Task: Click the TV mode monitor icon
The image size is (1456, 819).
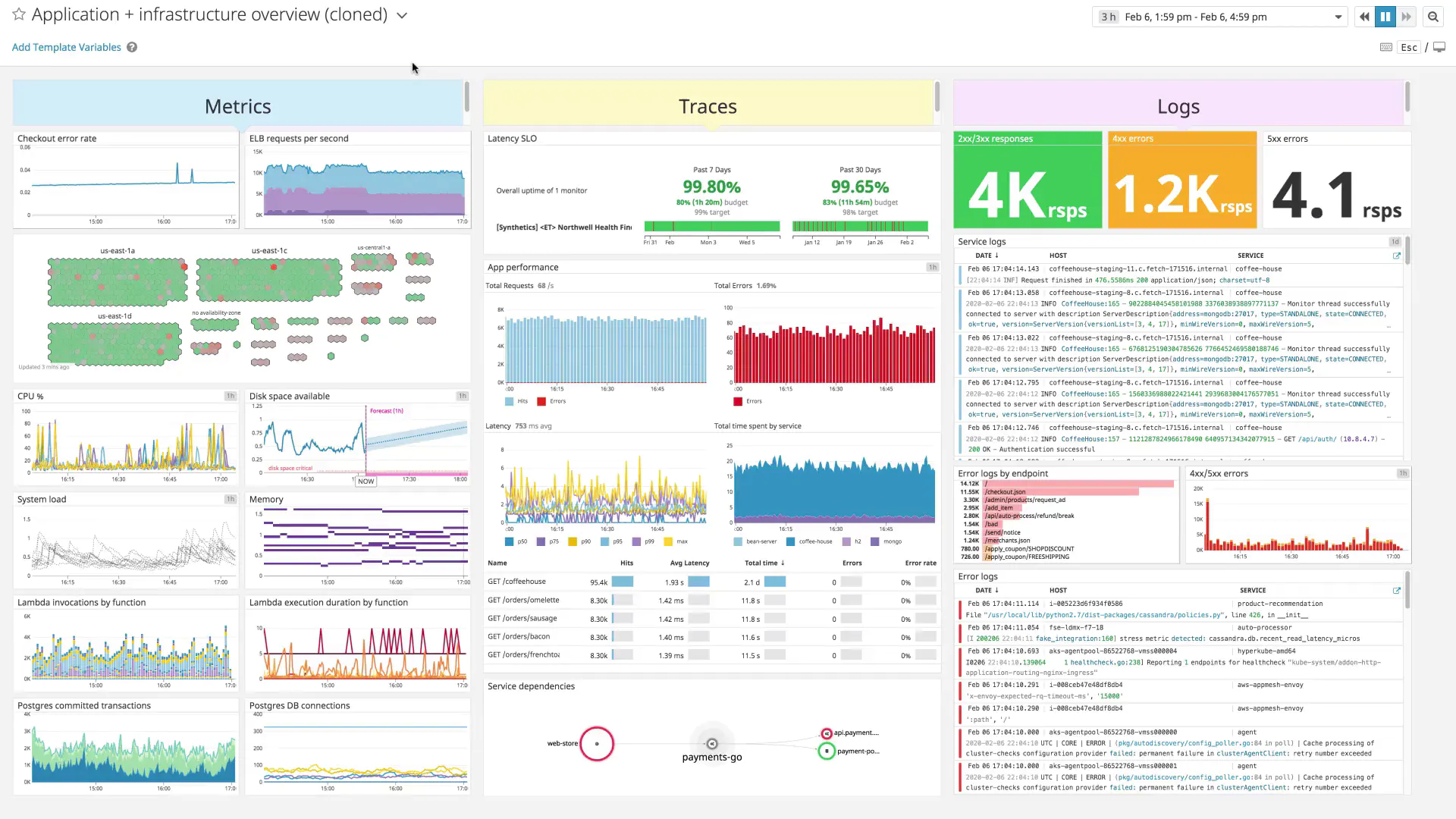Action: [x=1439, y=47]
